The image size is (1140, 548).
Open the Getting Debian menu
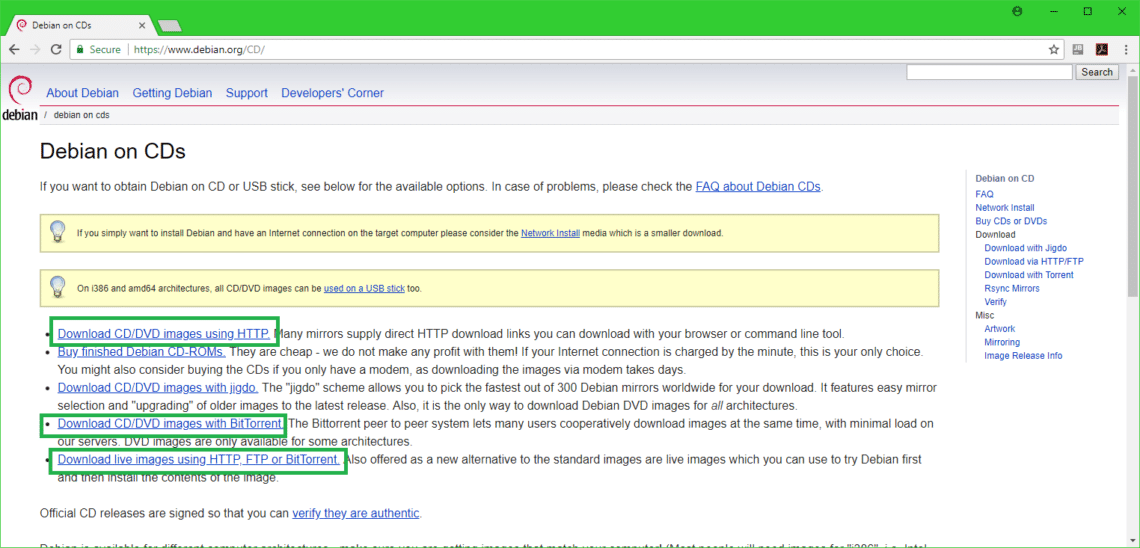click(x=172, y=93)
